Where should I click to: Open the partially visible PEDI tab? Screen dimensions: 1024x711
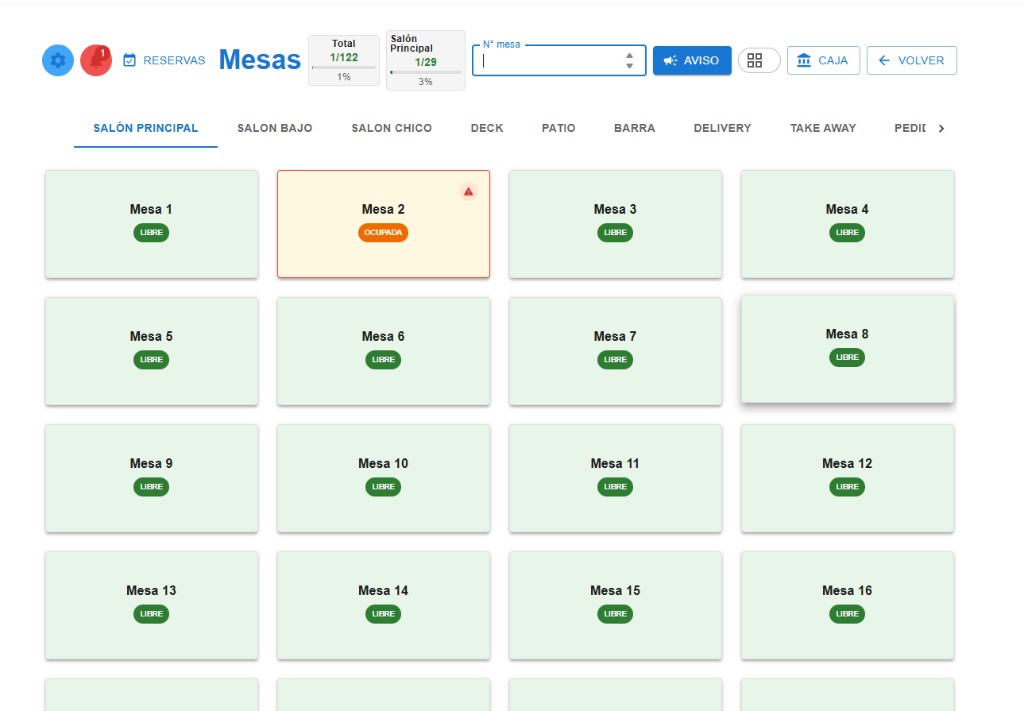click(909, 128)
